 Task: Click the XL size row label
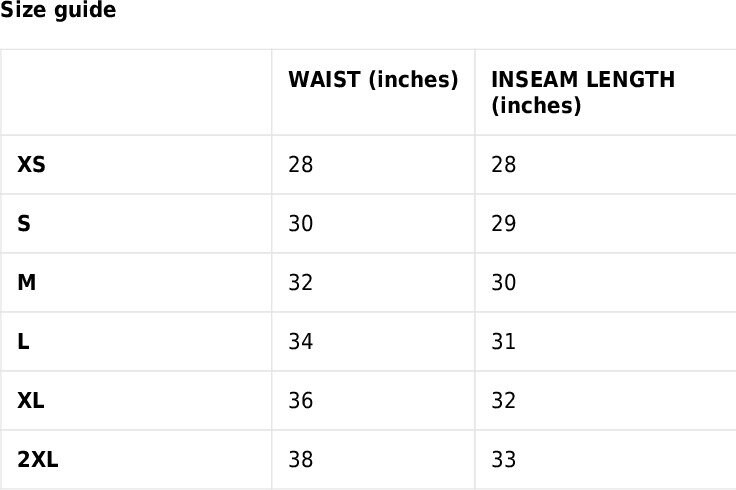(31, 401)
